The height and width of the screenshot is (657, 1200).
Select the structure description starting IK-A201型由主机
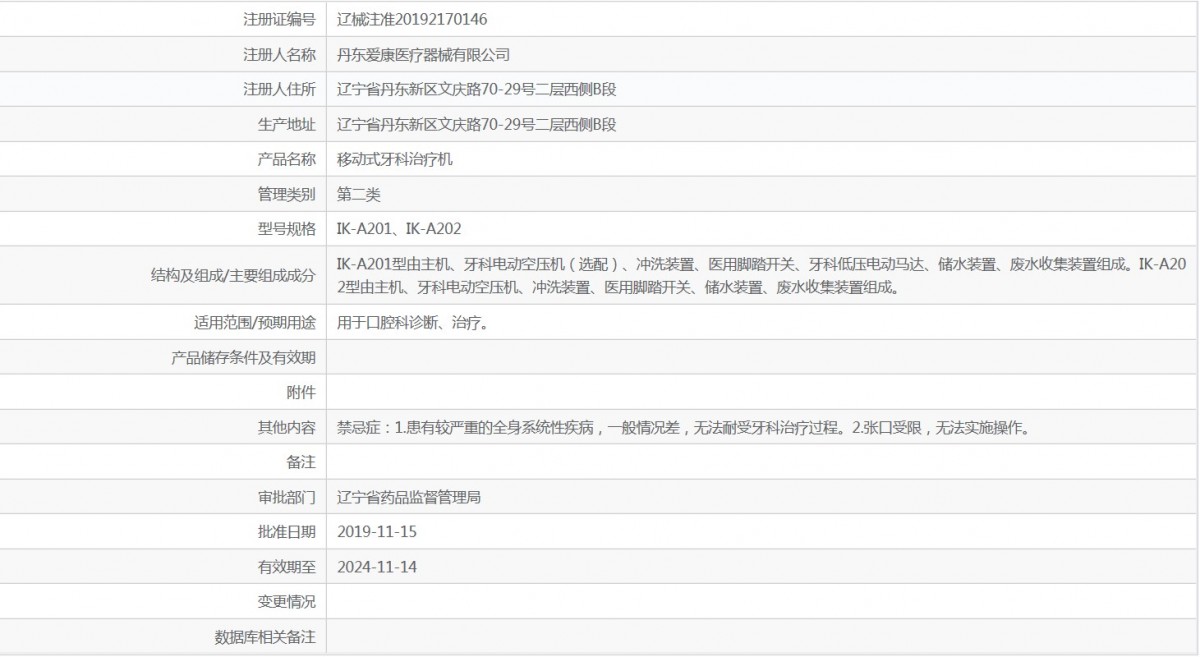pyautogui.click(x=761, y=275)
